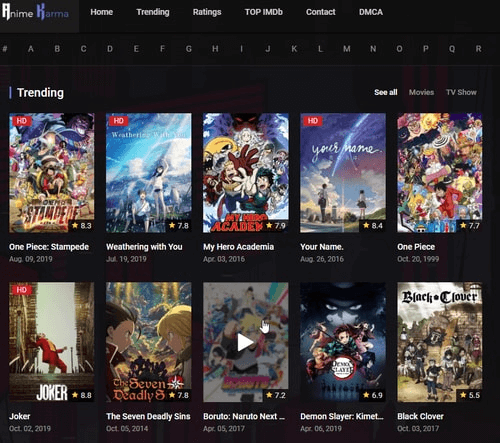
Task: Click the 7.9 star rating on My Hero Academia
Action: pyautogui.click(x=276, y=226)
